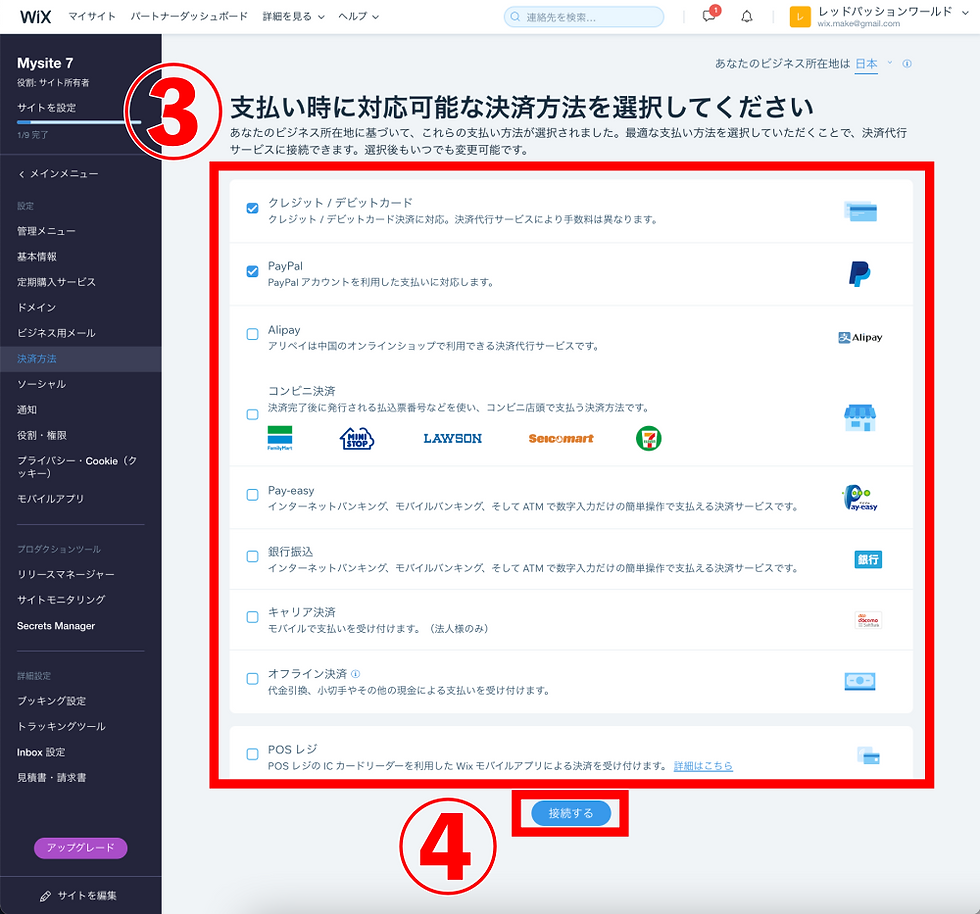Viewport: 980px width, 914px height.
Task: Open リリースマネージャー in sidebar
Action: click(66, 575)
